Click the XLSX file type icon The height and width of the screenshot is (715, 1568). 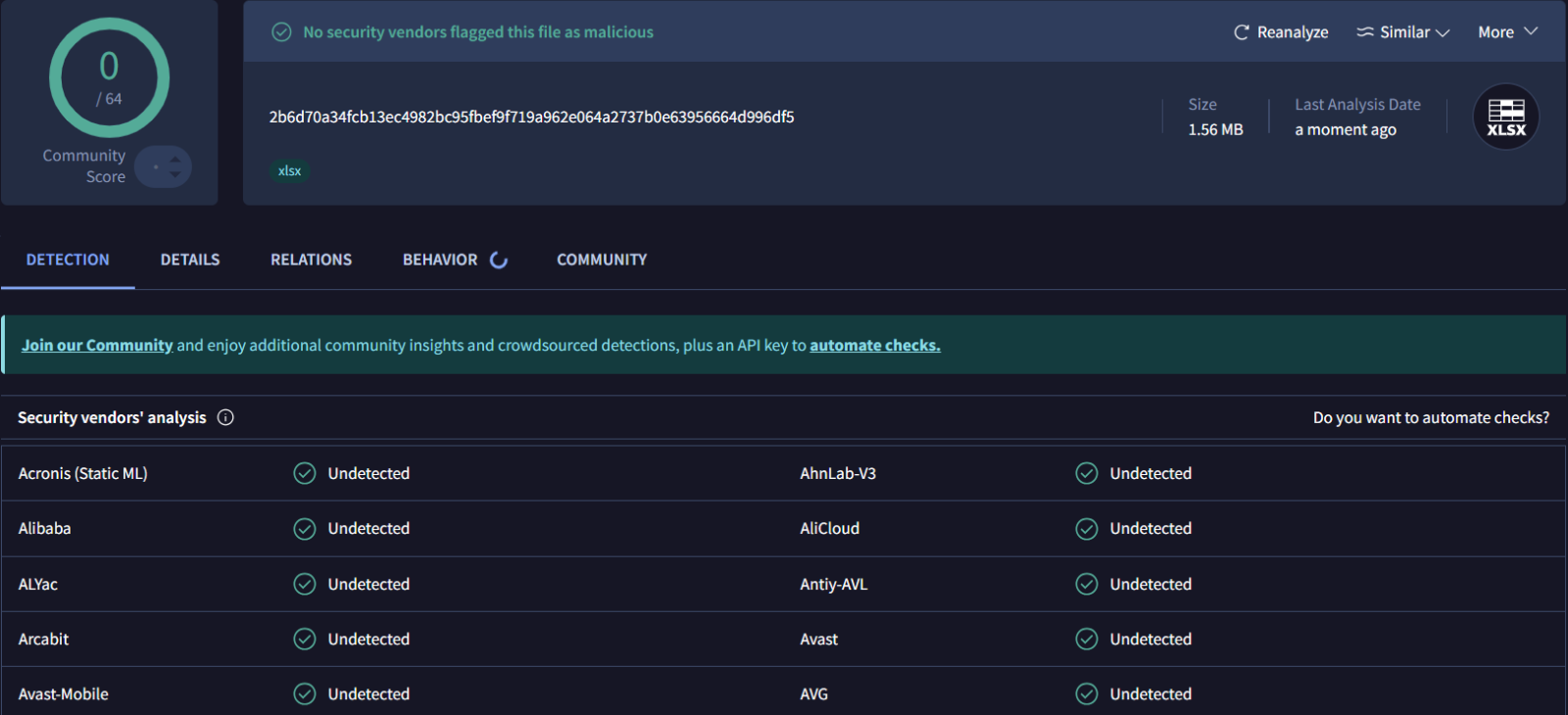pyautogui.click(x=1505, y=117)
